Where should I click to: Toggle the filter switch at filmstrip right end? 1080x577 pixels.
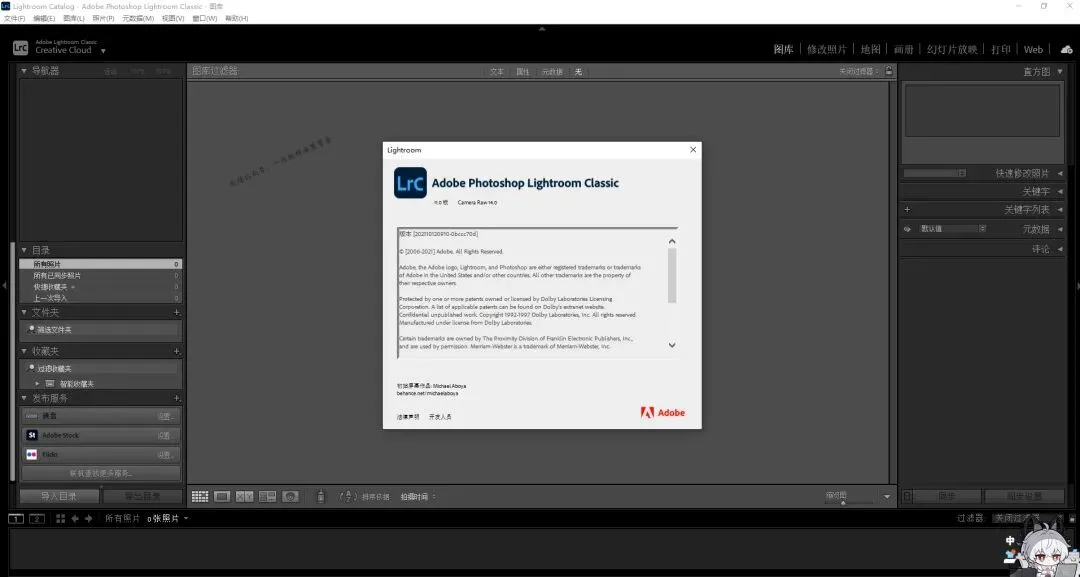1071,518
